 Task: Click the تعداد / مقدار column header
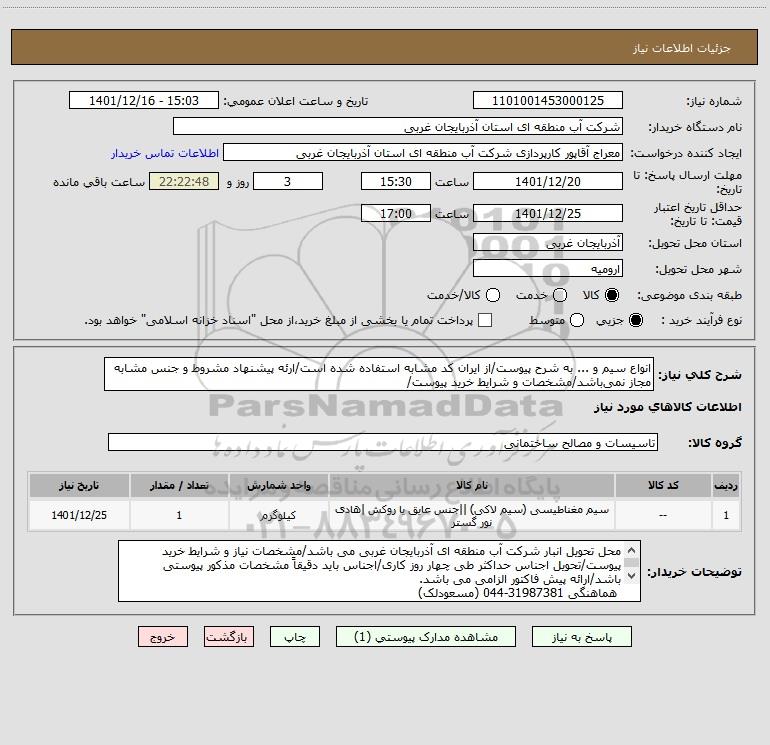pyautogui.click(x=179, y=485)
